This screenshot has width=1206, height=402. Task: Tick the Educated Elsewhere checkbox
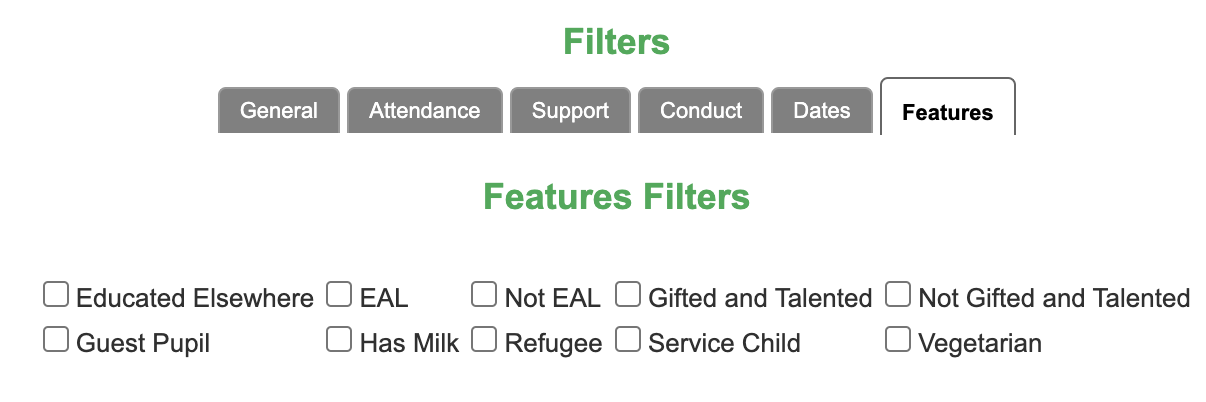tap(56, 295)
